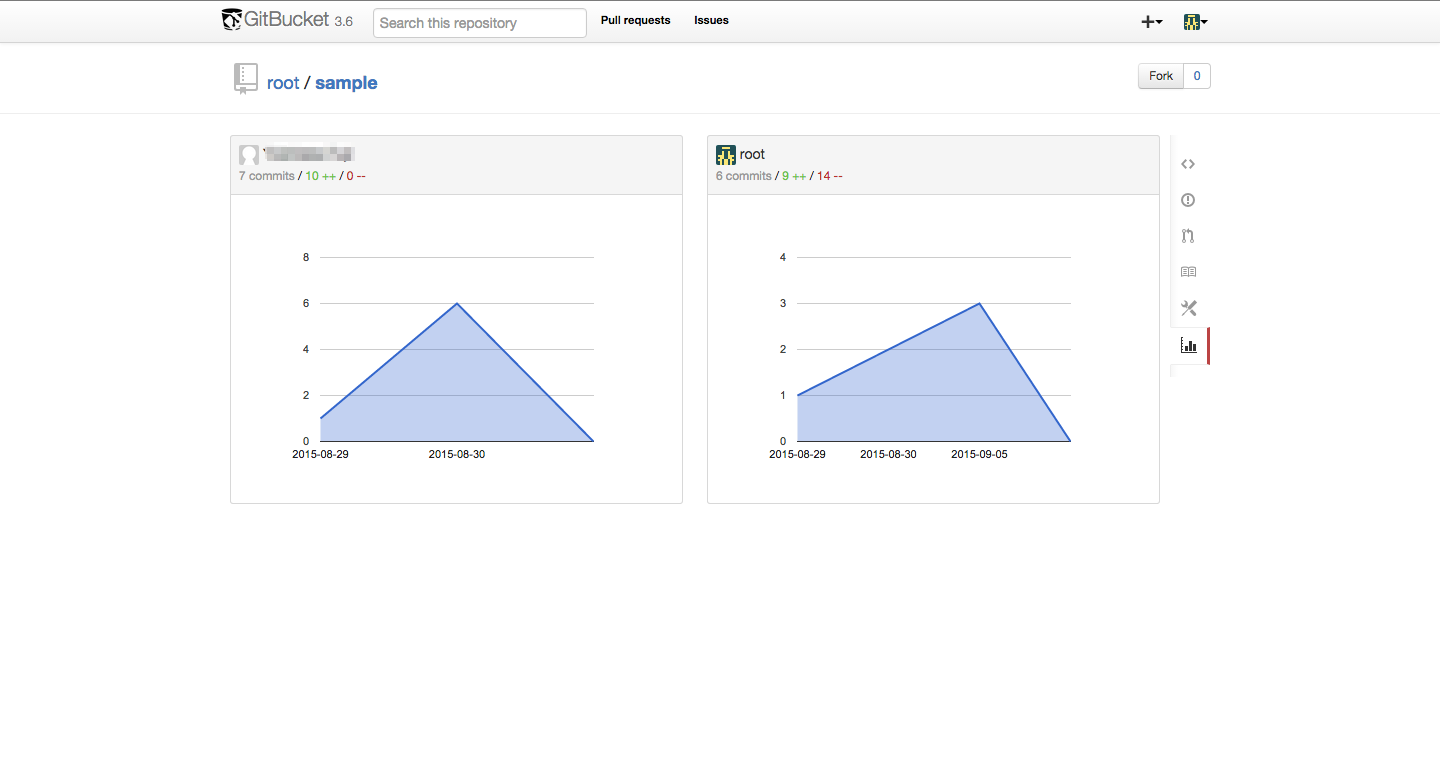Open the user avatar account dropdown
Viewport: 1440px width, 757px height.
(1195, 22)
